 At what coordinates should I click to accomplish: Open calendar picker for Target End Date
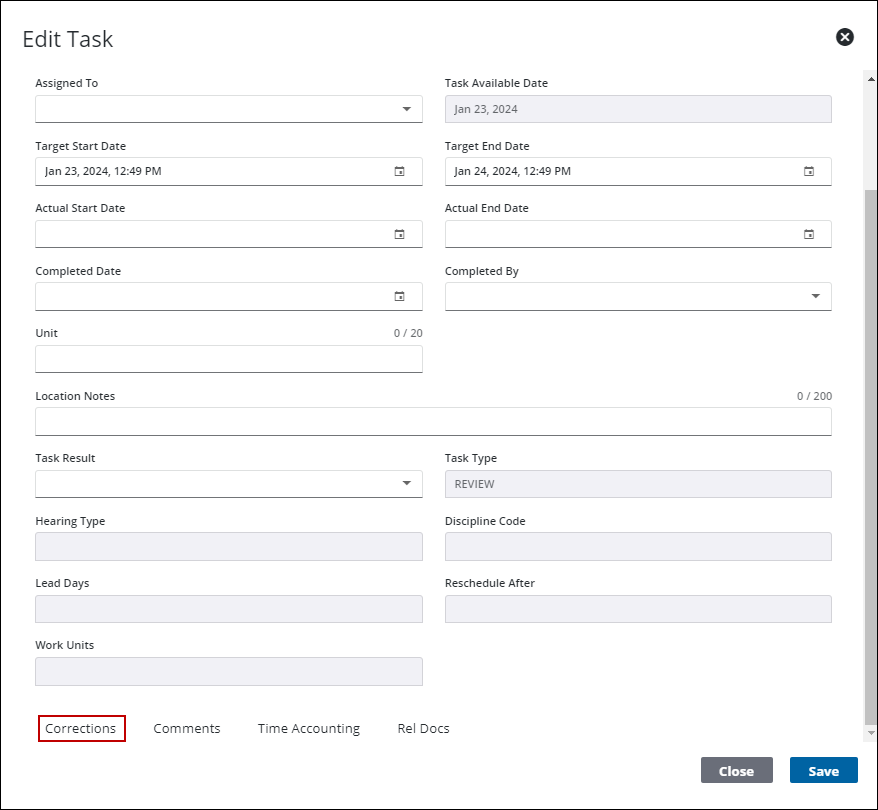tap(809, 172)
